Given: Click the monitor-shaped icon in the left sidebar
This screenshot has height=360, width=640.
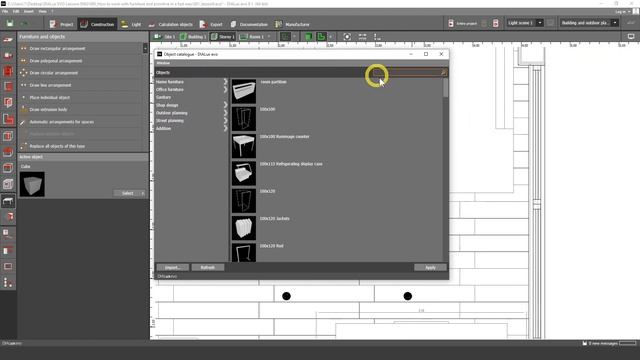Looking at the screenshot, I should [8, 266].
